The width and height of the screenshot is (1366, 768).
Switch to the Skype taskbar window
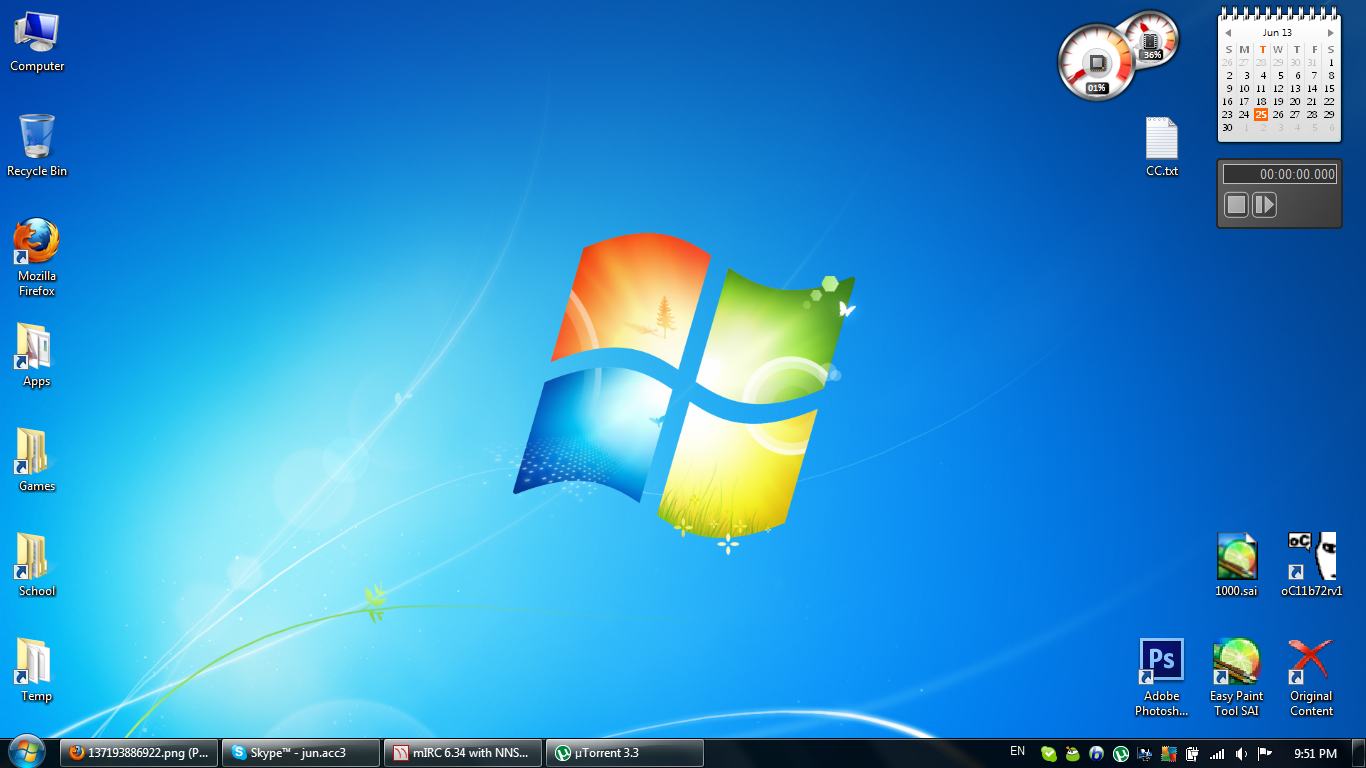(x=300, y=753)
